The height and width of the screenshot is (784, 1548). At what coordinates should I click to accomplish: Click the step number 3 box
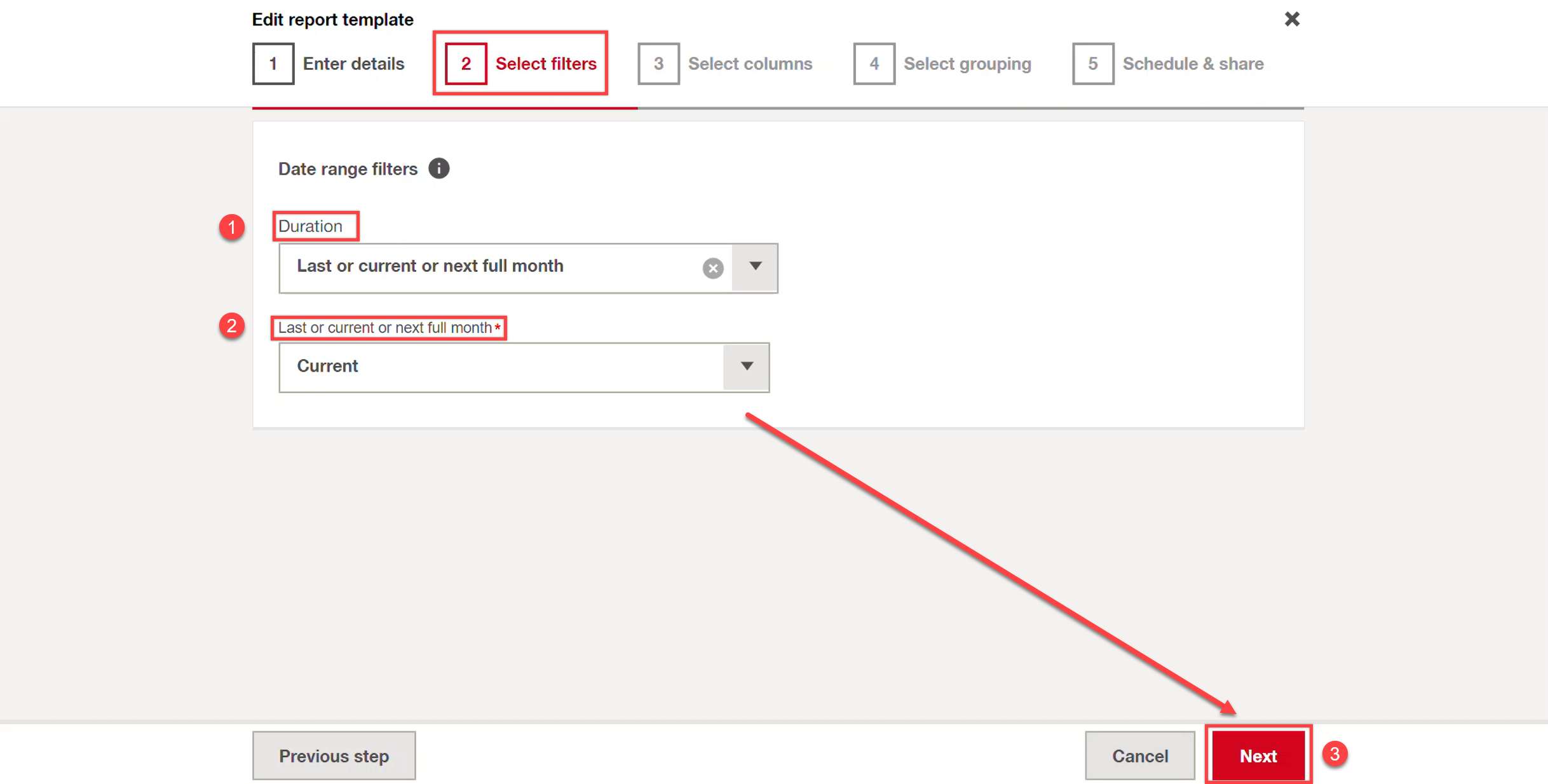pos(658,64)
